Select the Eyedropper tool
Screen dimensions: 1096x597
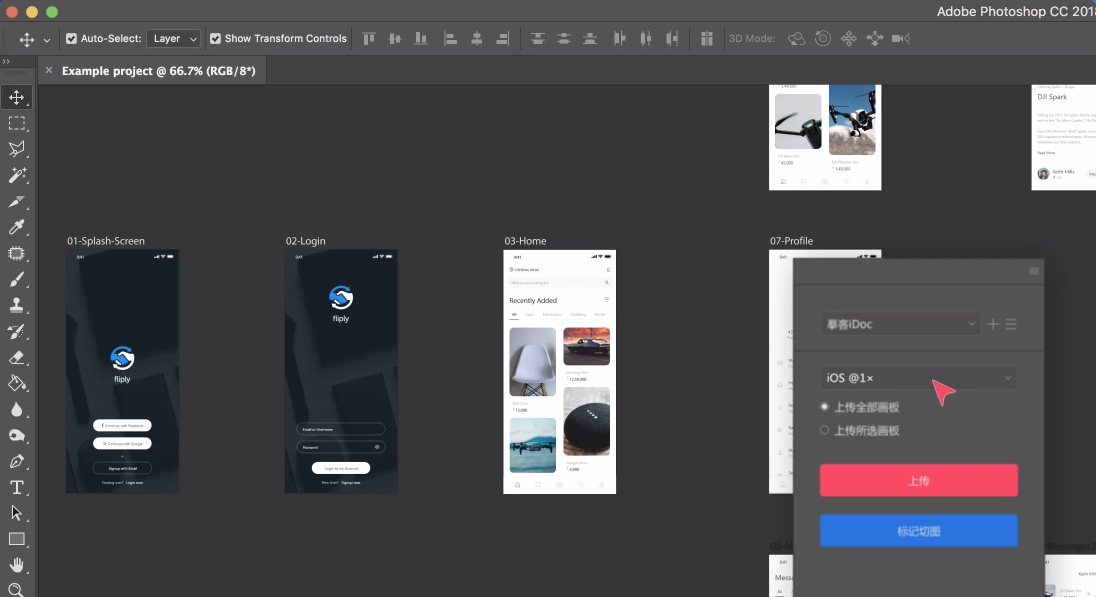(16, 227)
